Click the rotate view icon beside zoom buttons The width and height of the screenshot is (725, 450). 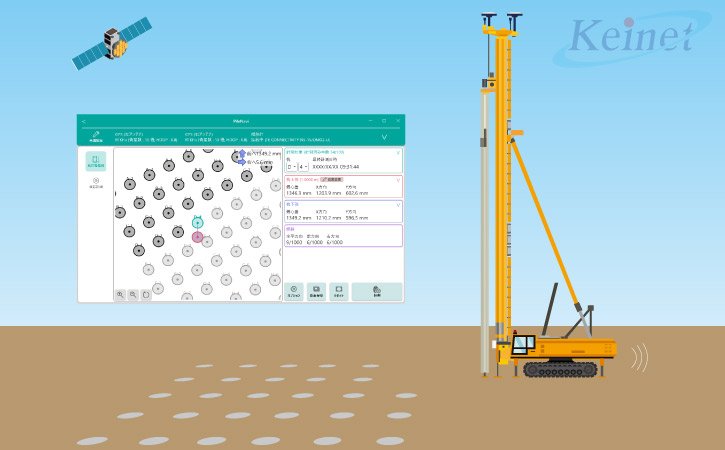click(146, 295)
